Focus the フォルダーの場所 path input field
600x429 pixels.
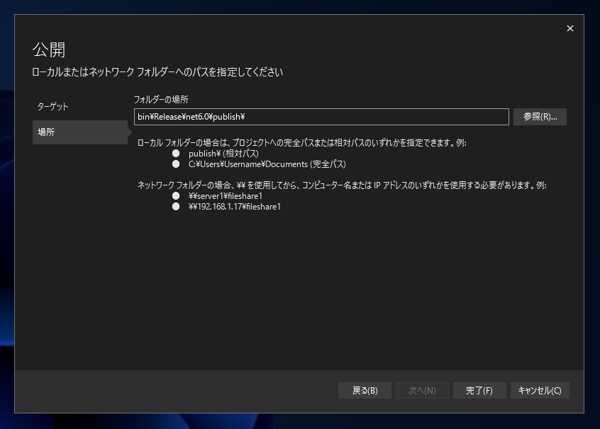click(x=321, y=117)
